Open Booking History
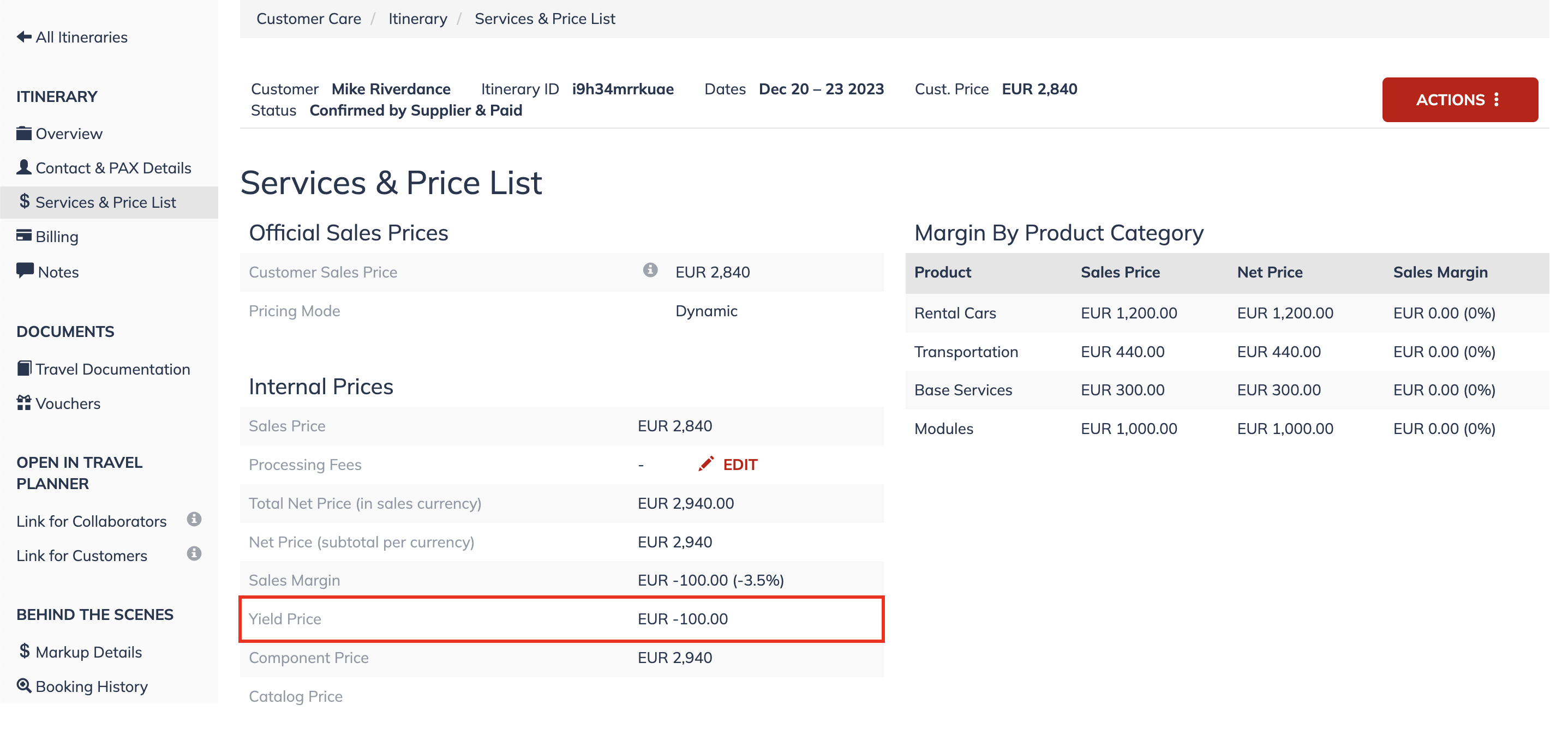 (91, 687)
